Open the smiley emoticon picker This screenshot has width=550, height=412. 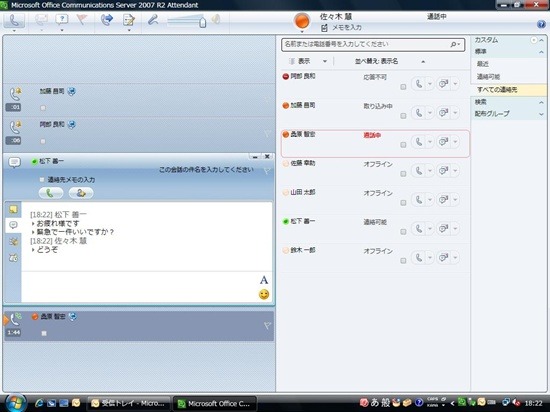point(264,294)
